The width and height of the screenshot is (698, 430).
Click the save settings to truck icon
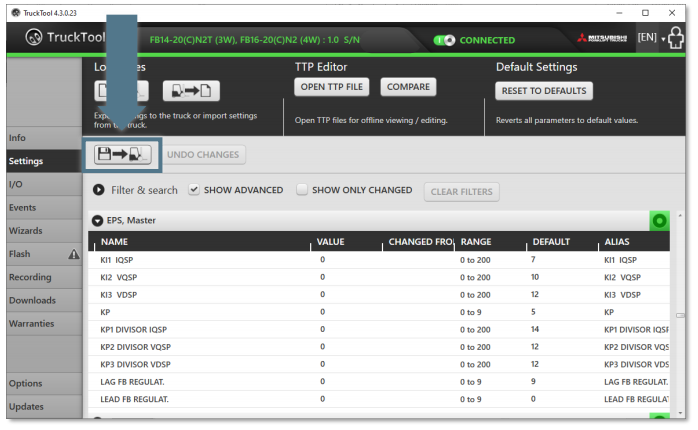120,155
